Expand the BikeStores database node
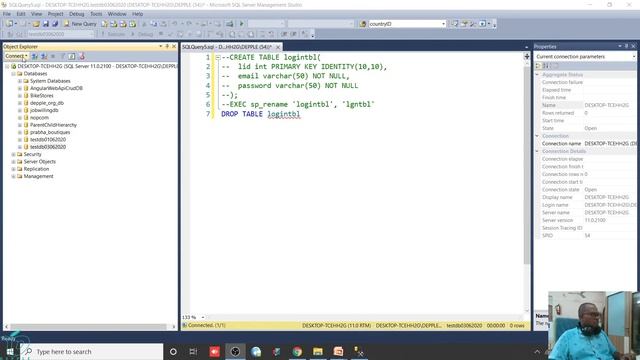The height and width of the screenshot is (360, 640). (20, 96)
